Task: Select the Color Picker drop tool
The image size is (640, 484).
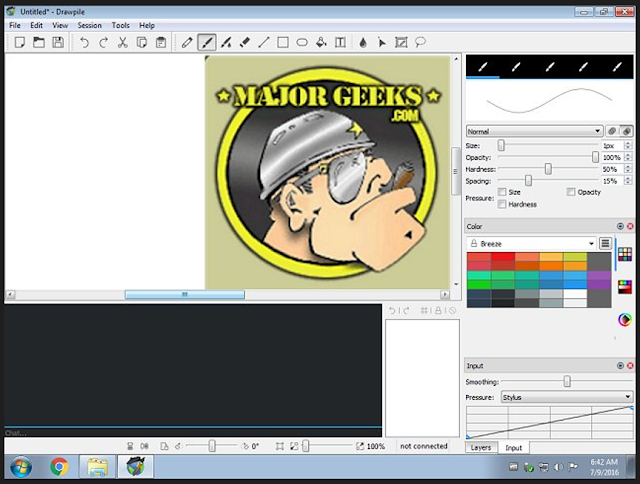Action: click(x=363, y=42)
